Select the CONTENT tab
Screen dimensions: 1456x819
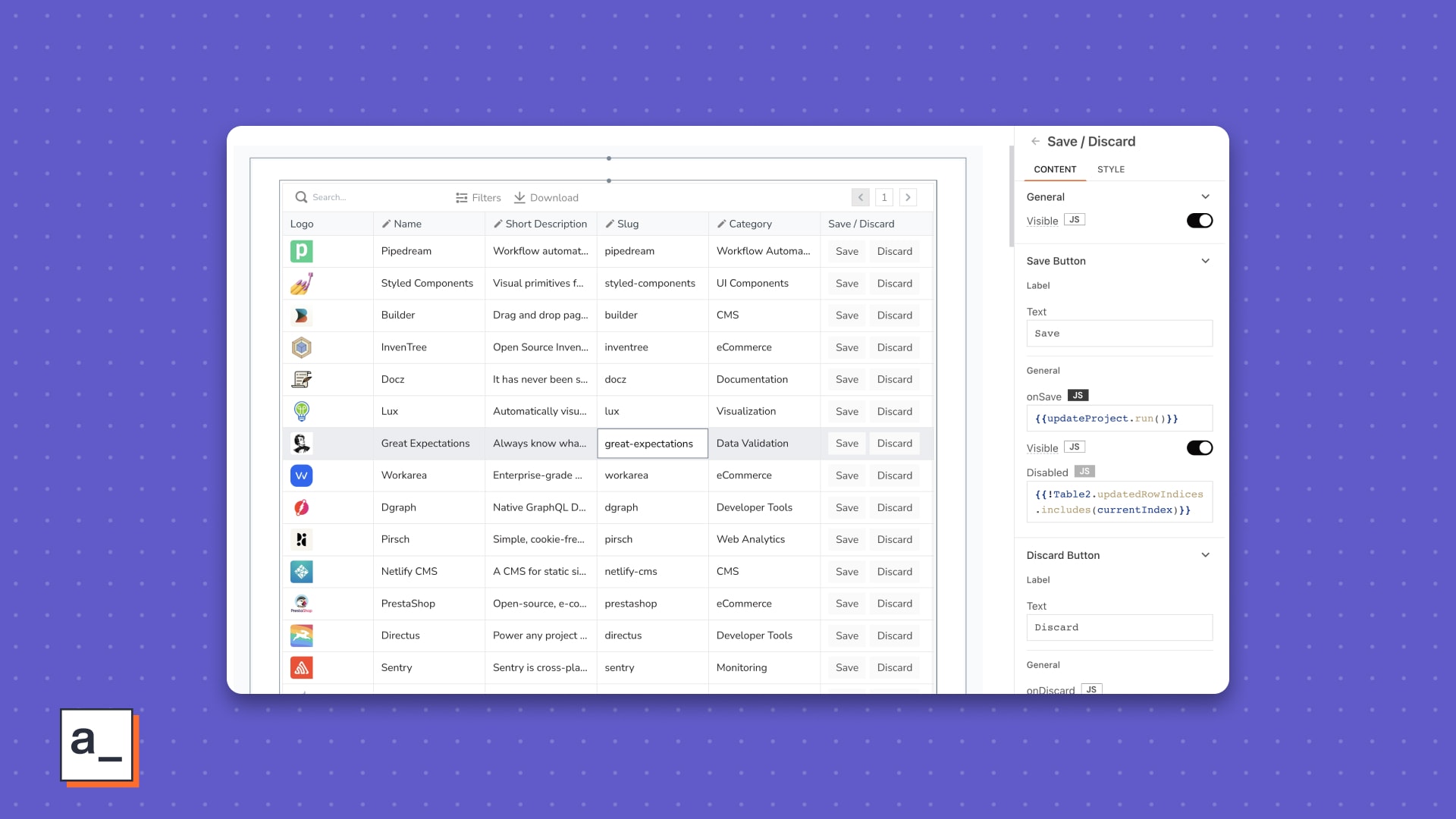(1055, 169)
